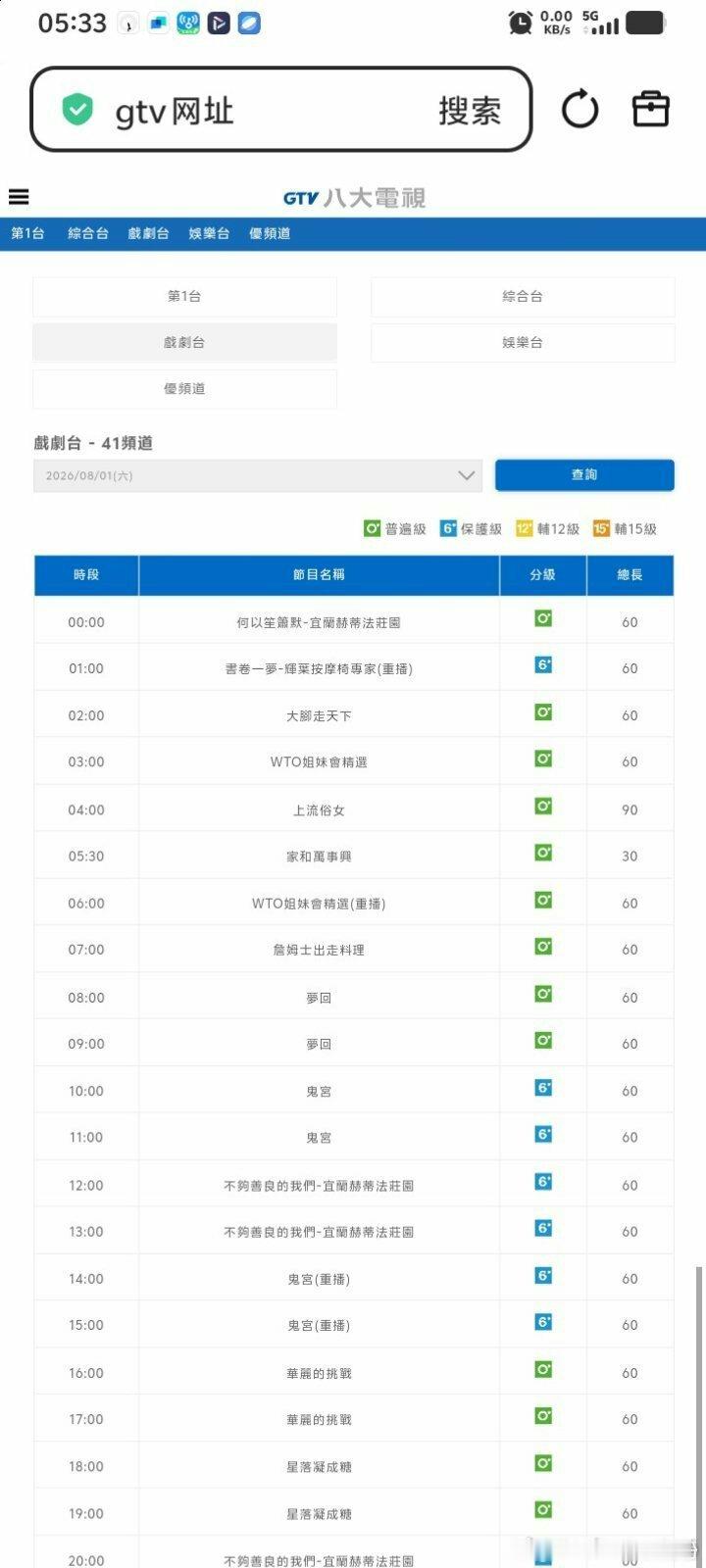
Task: Tap the browser reload icon
Action: 580,109
